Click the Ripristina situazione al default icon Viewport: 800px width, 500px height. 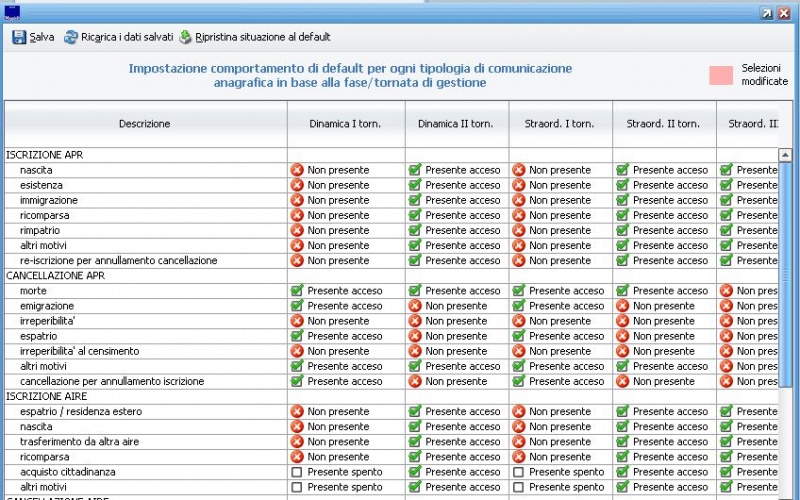[x=185, y=37]
